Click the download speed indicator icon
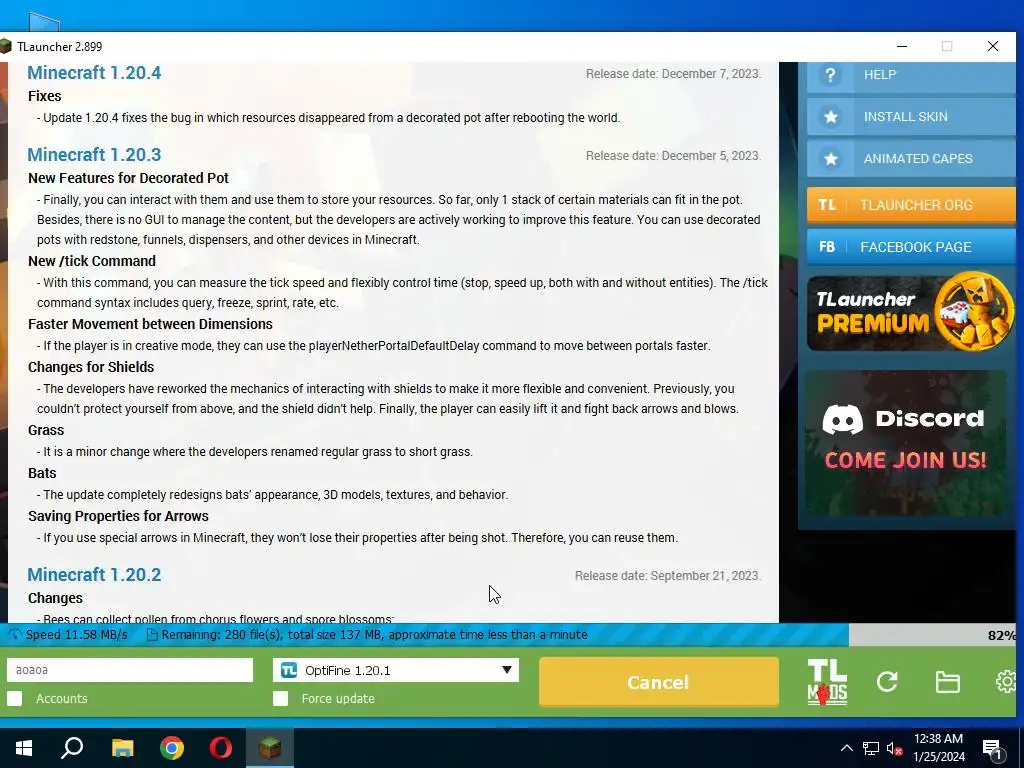1024x768 pixels. pos(14,635)
